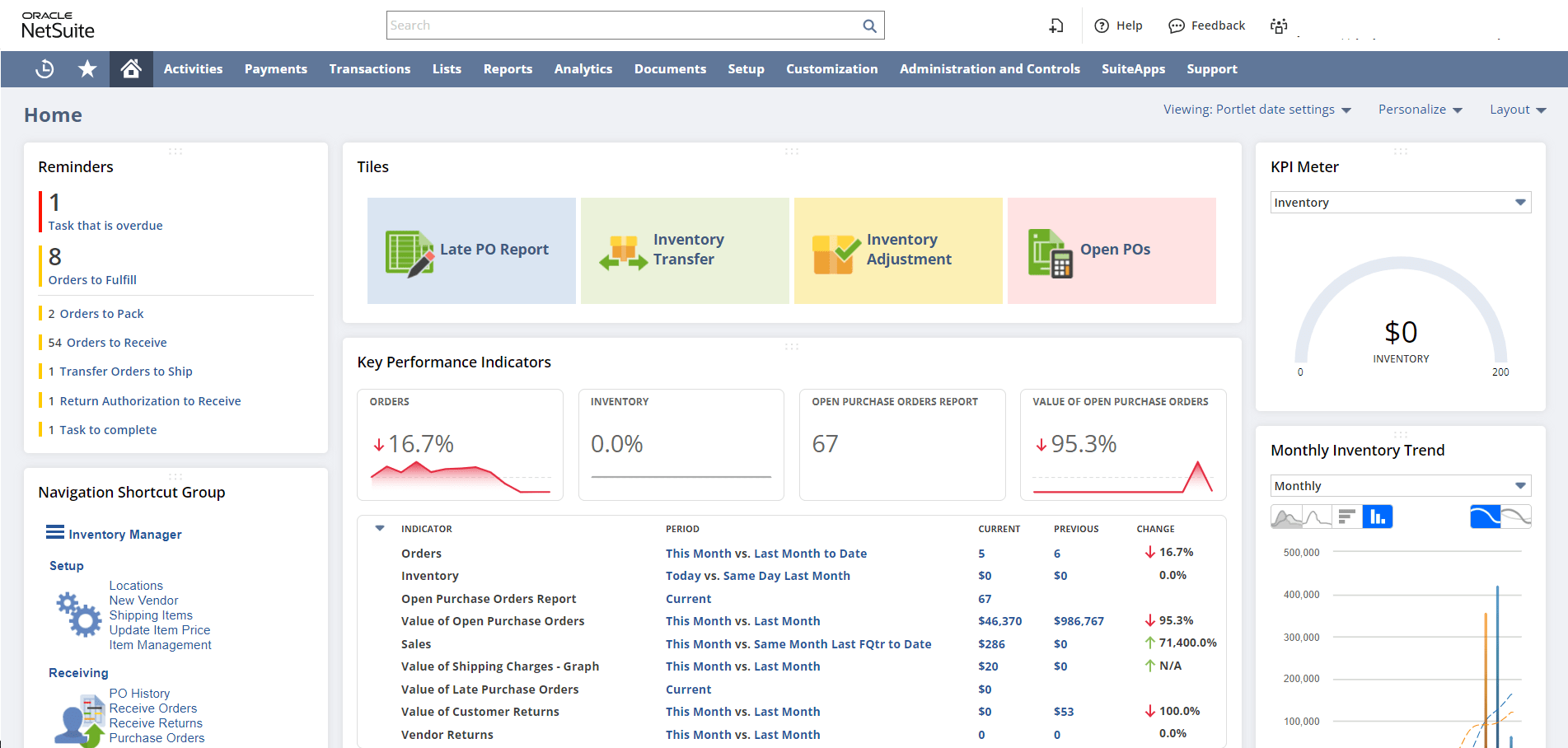Click the Receiving person icon

tap(78, 721)
